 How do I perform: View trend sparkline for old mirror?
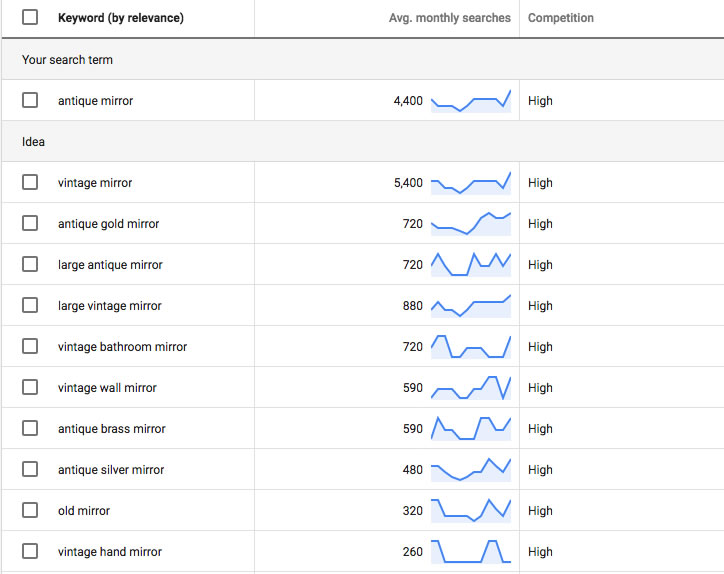click(x=471, y=511)
